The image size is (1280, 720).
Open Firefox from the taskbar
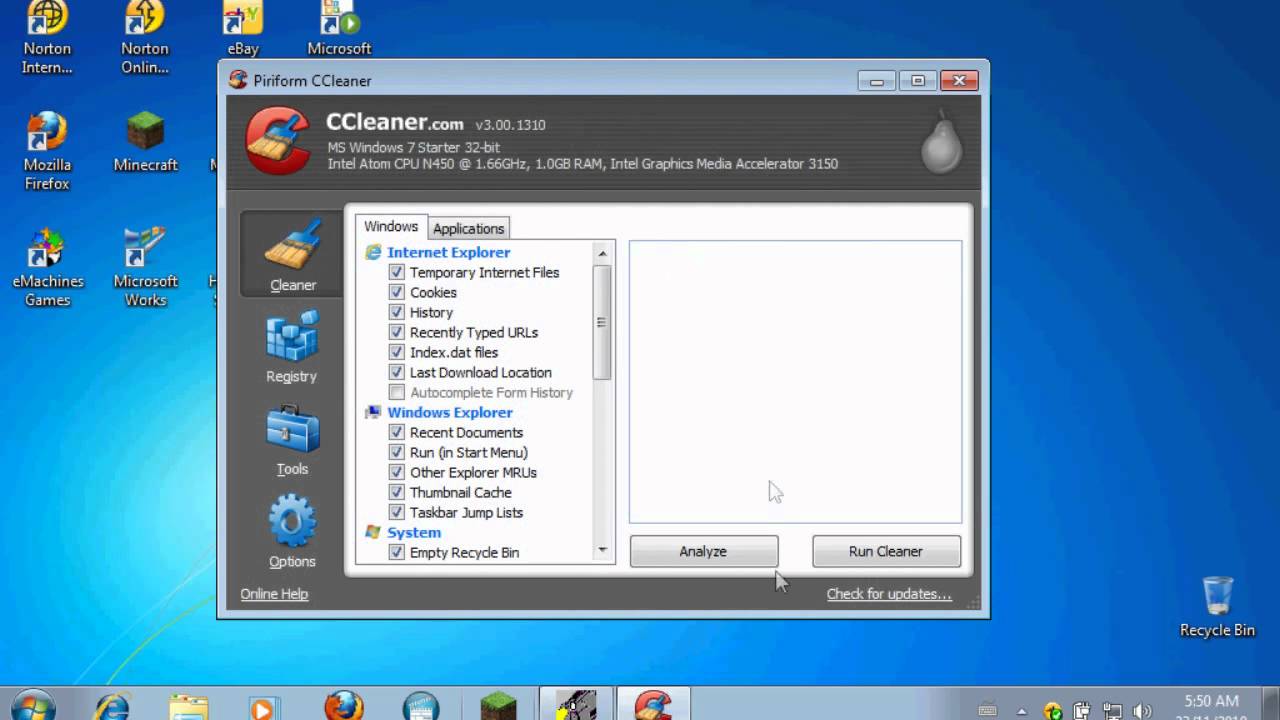344,706
